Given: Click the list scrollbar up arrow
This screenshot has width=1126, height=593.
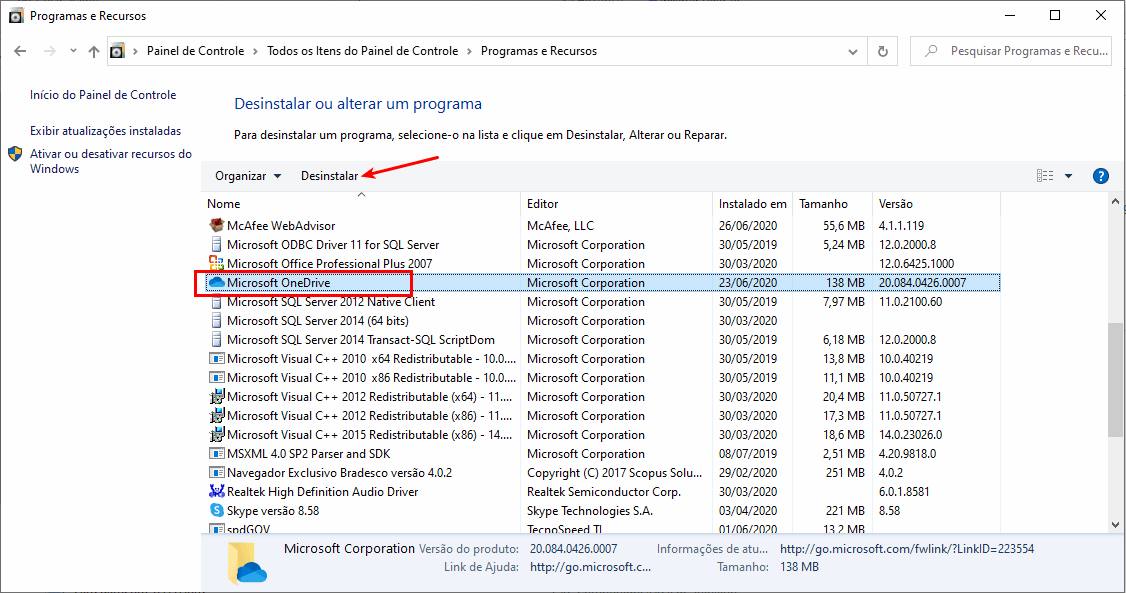Looking at the screenshot, I should (1115, 202).
